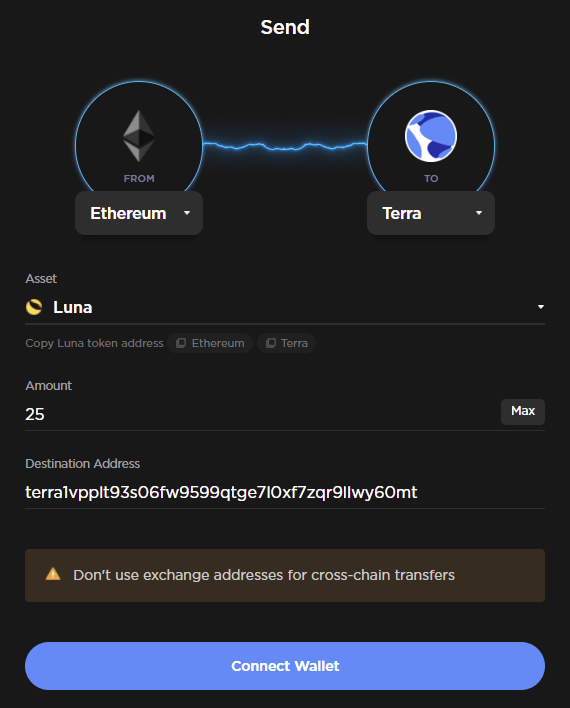Click the FROM label under Ethereum logo
This screenshot has width=570, height=708.
click(x=139, y=178)
